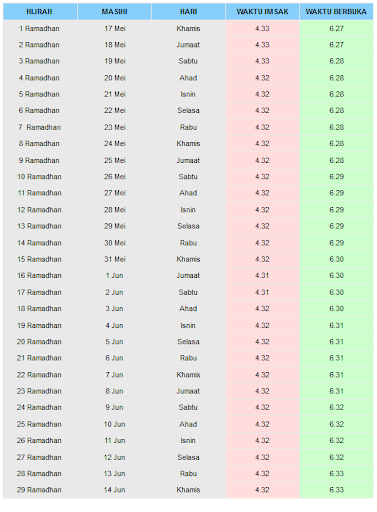
Task: Click the HARI column header
Action: pyautogui.click(x=188, y=12)
